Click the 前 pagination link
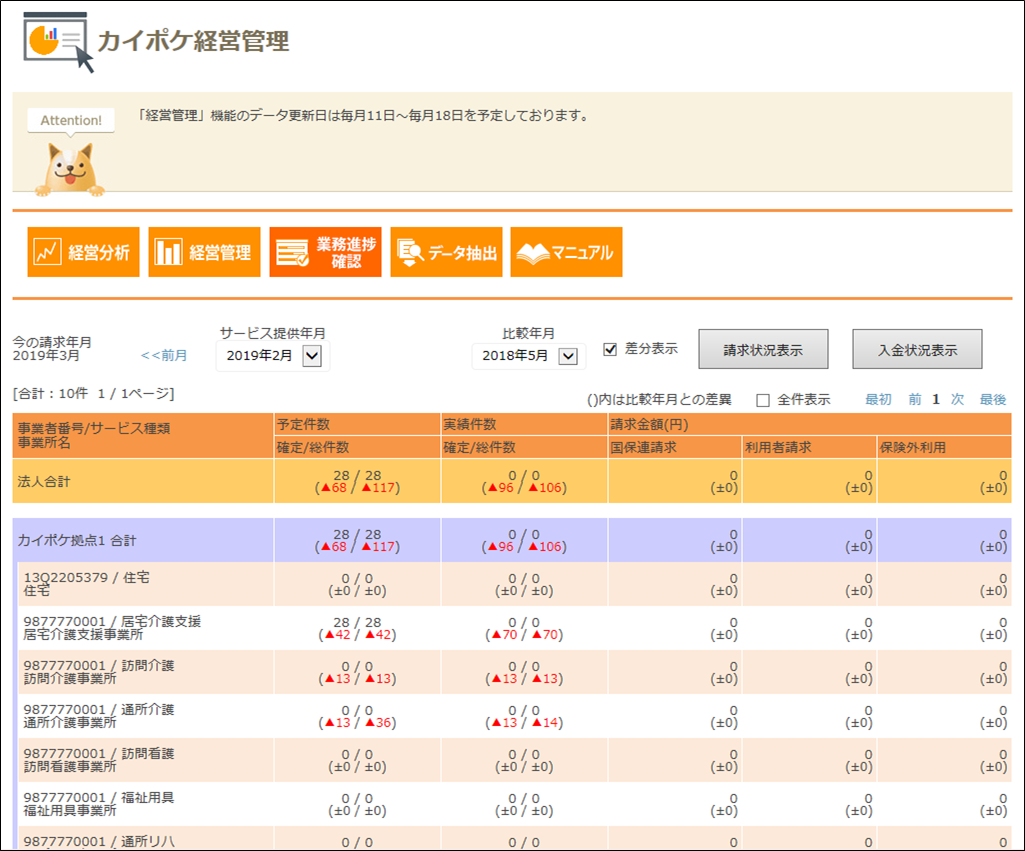The image size is (1025, 851). (915, 399)
